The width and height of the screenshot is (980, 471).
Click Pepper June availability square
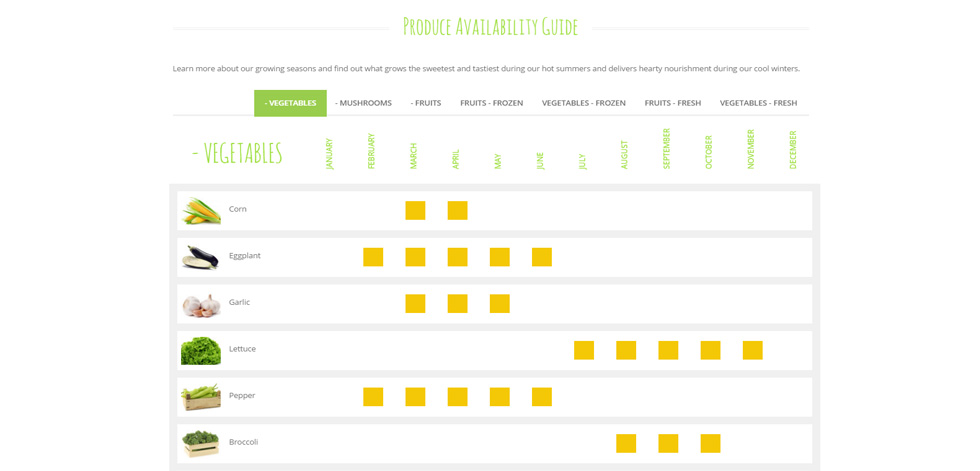tap(542, 397)
